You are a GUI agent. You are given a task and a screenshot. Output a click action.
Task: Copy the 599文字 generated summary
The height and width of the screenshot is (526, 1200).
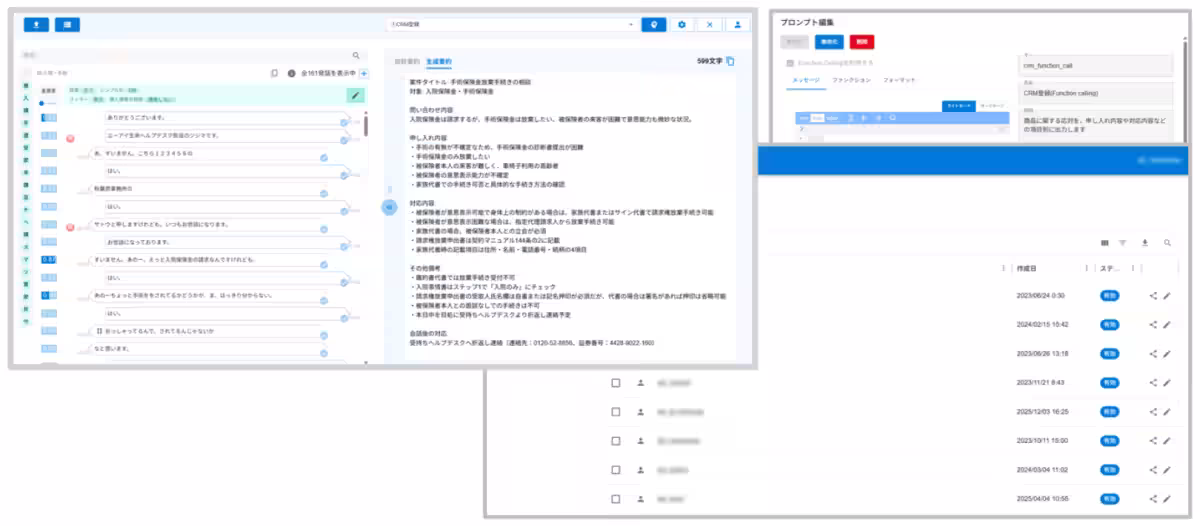point(731,62)
